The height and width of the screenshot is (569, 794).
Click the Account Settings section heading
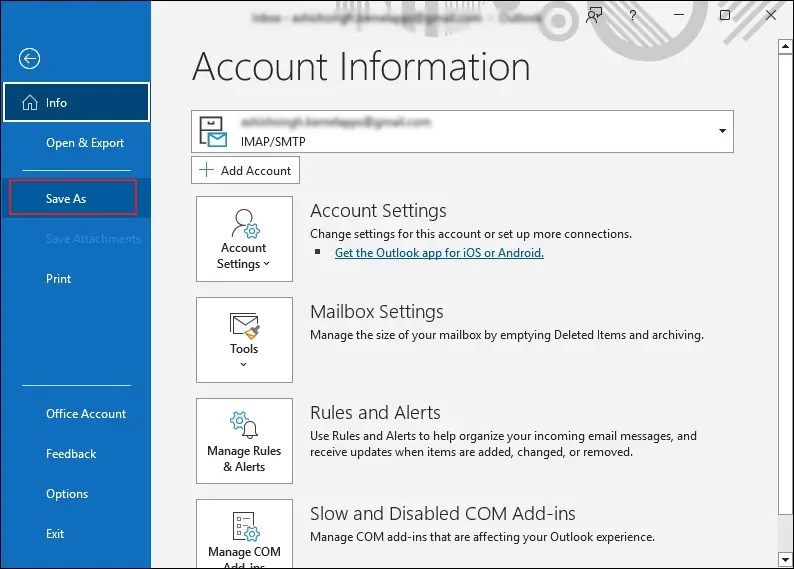point(378,211)
